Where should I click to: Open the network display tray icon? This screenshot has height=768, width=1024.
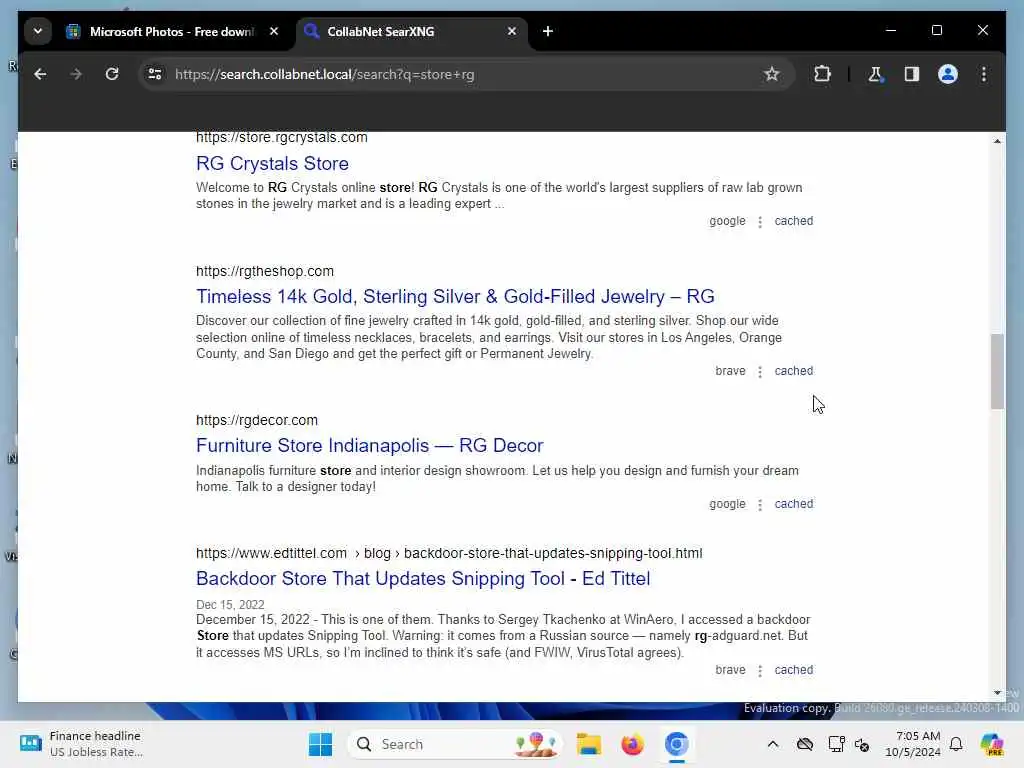pos(836,744)
